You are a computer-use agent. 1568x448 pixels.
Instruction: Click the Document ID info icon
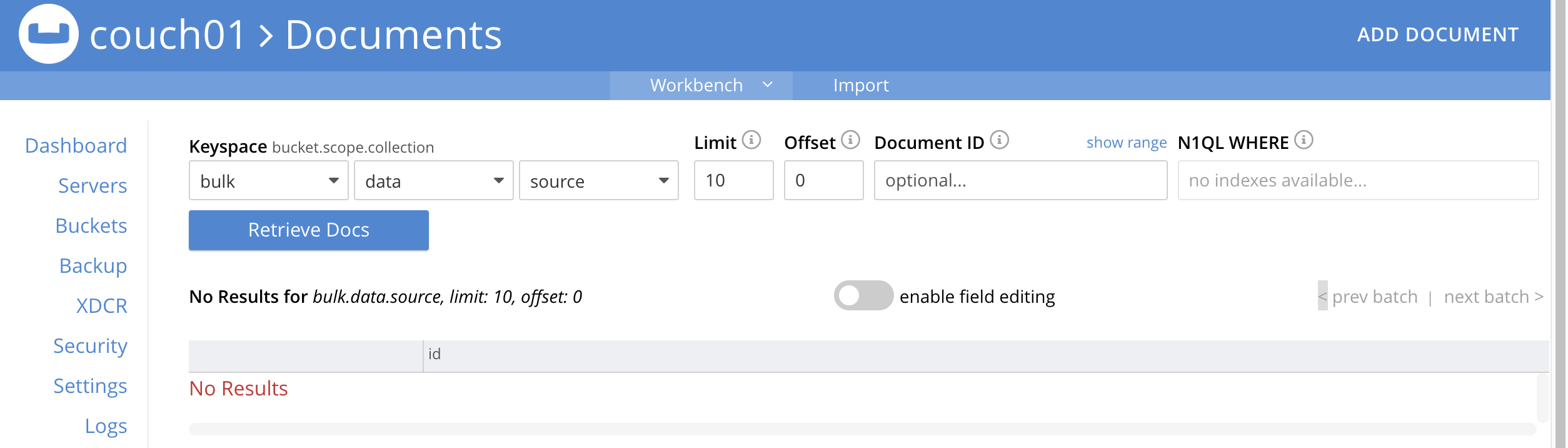tap(999, 140)
